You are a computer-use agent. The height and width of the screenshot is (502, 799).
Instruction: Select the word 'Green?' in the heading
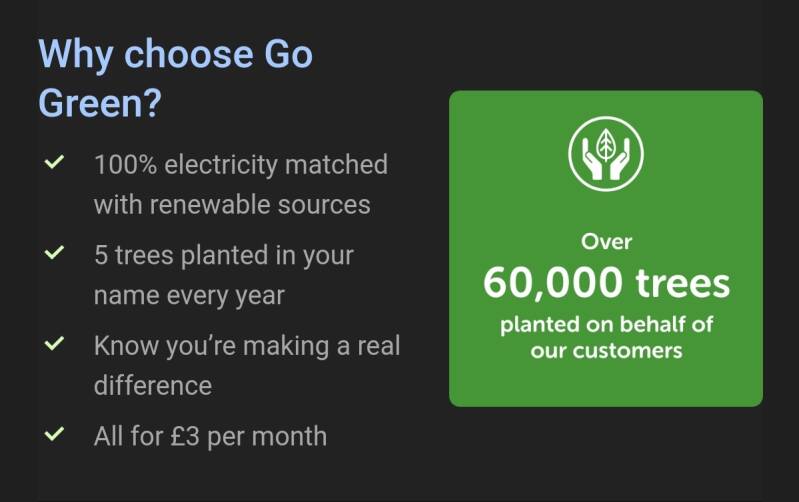(x=100, y=103)
